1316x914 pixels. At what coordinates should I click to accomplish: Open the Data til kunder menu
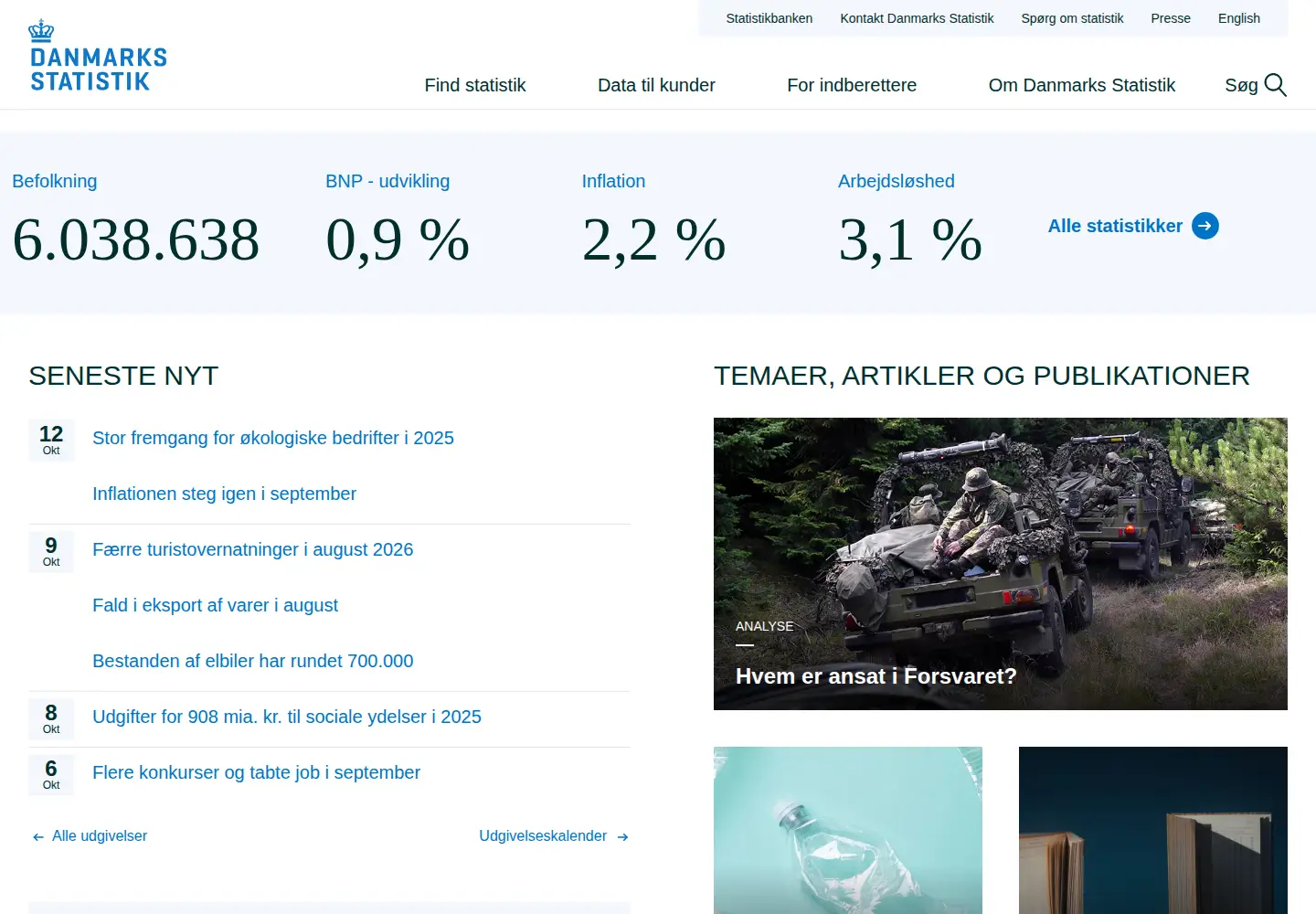[656, 85]
